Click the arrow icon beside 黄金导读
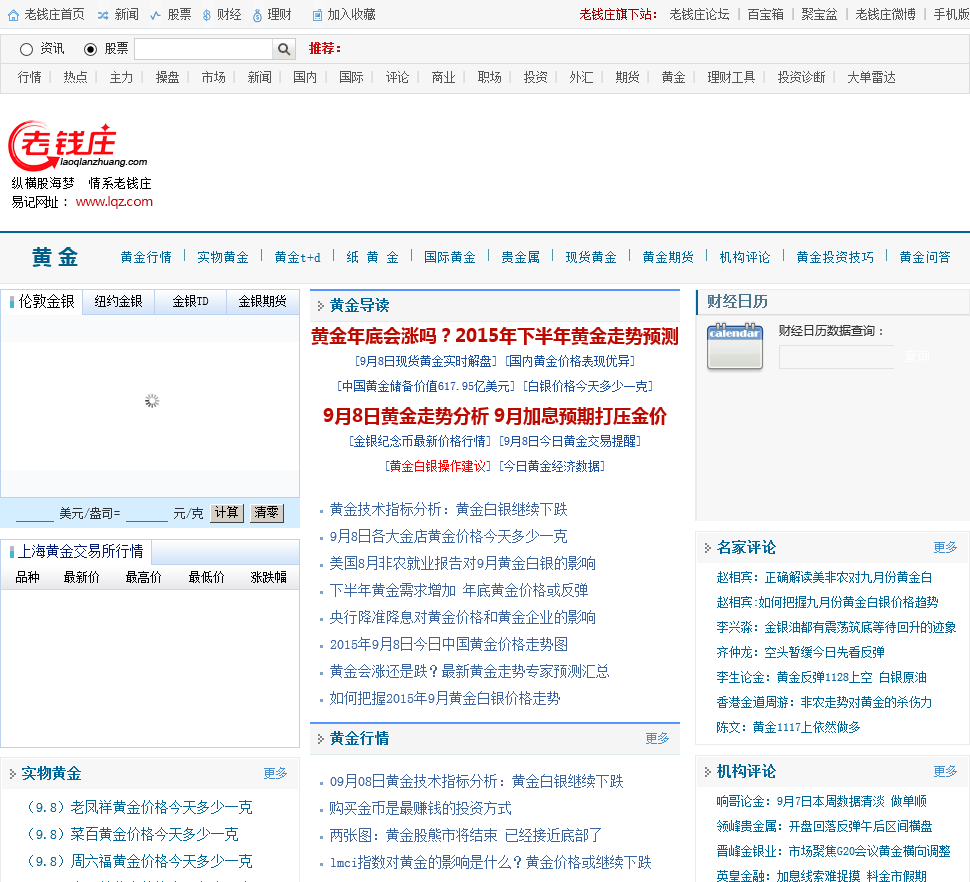Viewport: 970px width, 882px height. coord(320,306)
